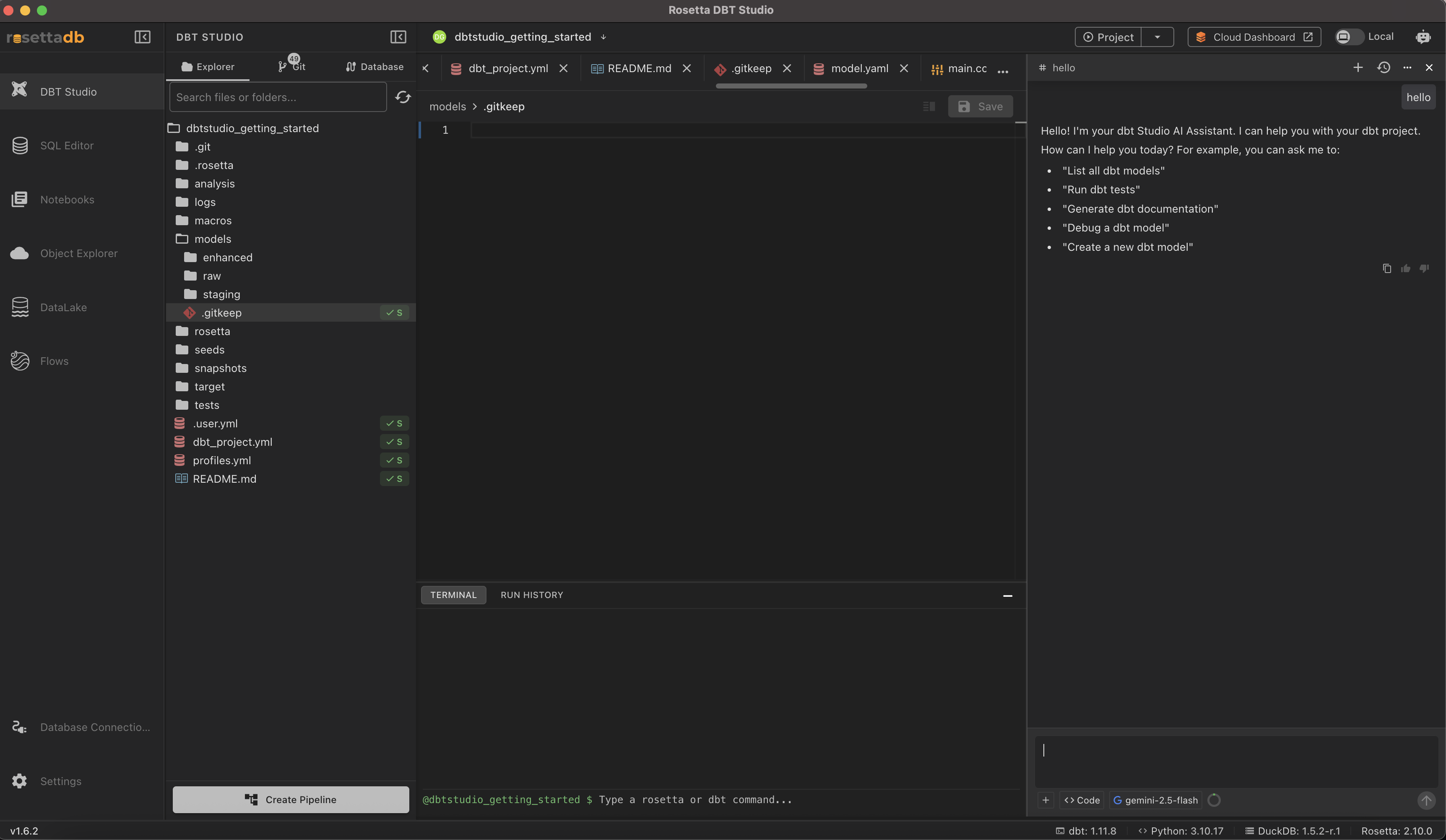Open chat history clock icon

click(x=1384, y=68)
